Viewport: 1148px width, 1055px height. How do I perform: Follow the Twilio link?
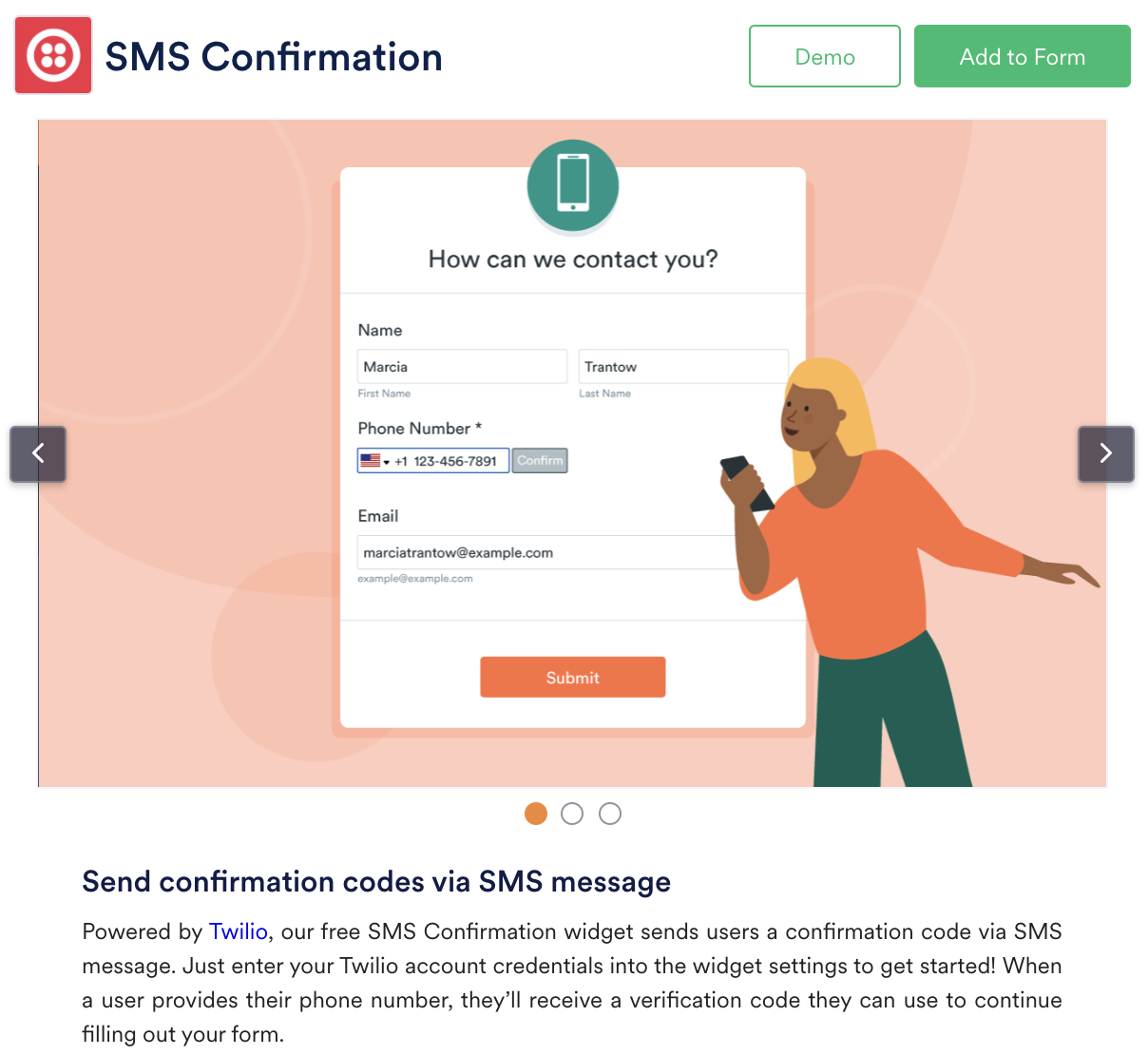click(239, 931)
